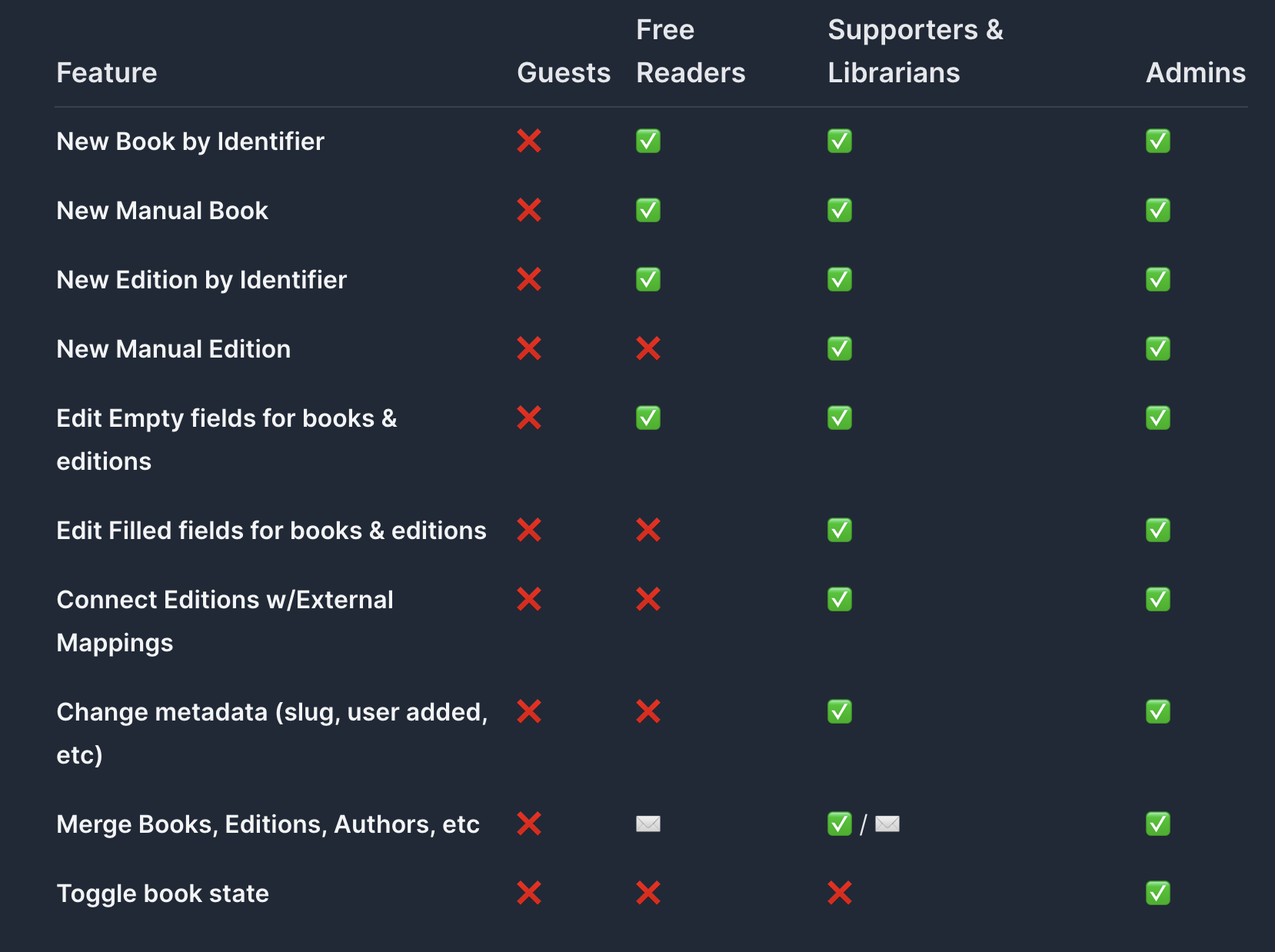Viewport: 1275px width, 952px height.
Task: Click the envelope icon in Free Readers Merge row
Action: tap(648, 824)
